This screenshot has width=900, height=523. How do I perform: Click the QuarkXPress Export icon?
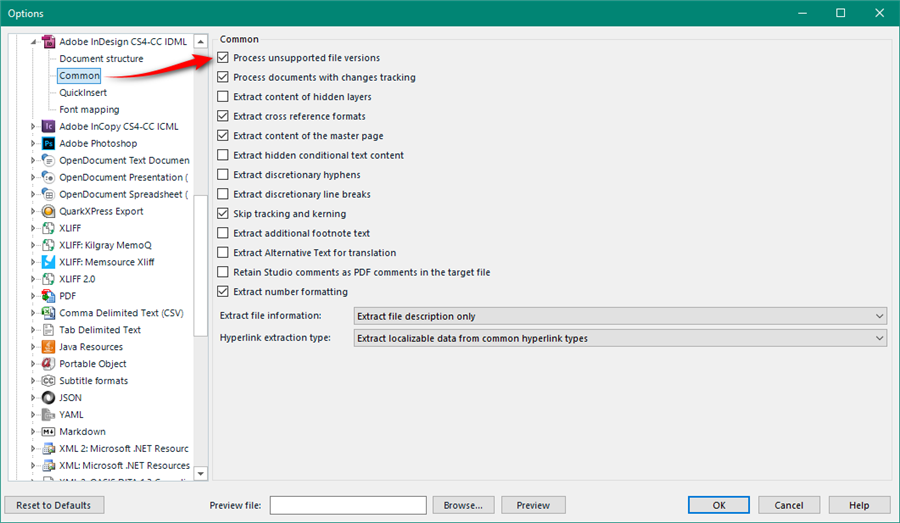[x=48, y=212]
